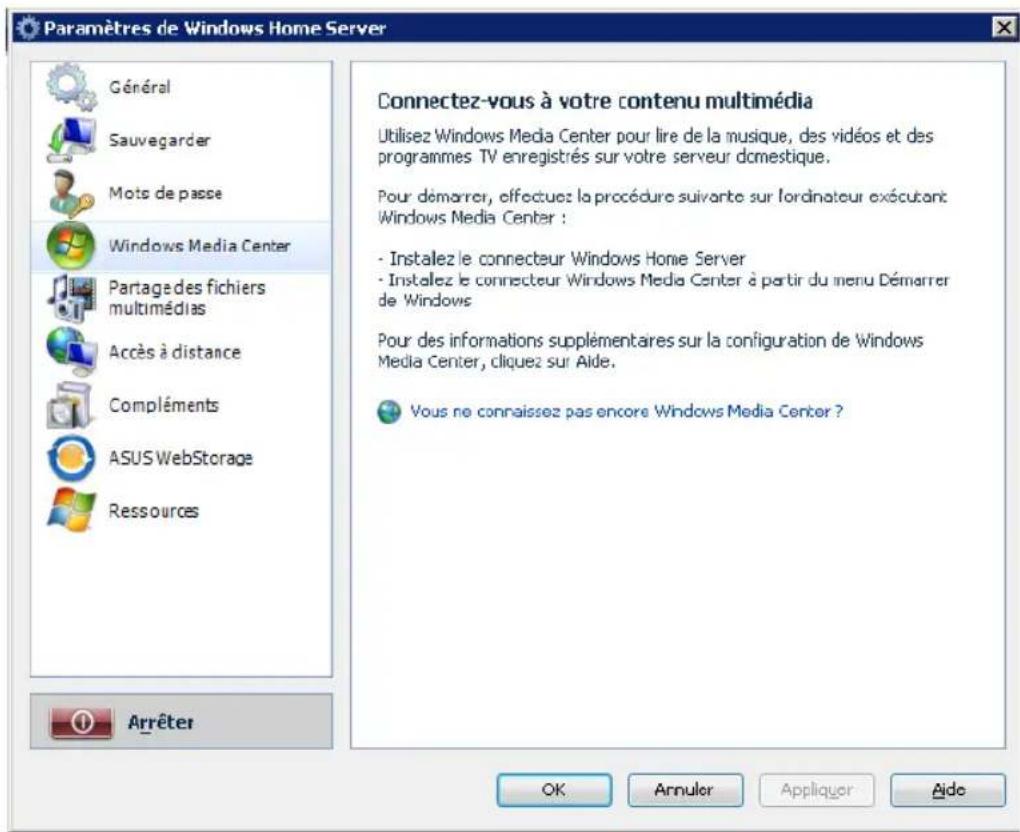The image size is (1020, 832).
Task: Switch to Mots de passe section
Action: 165,193
